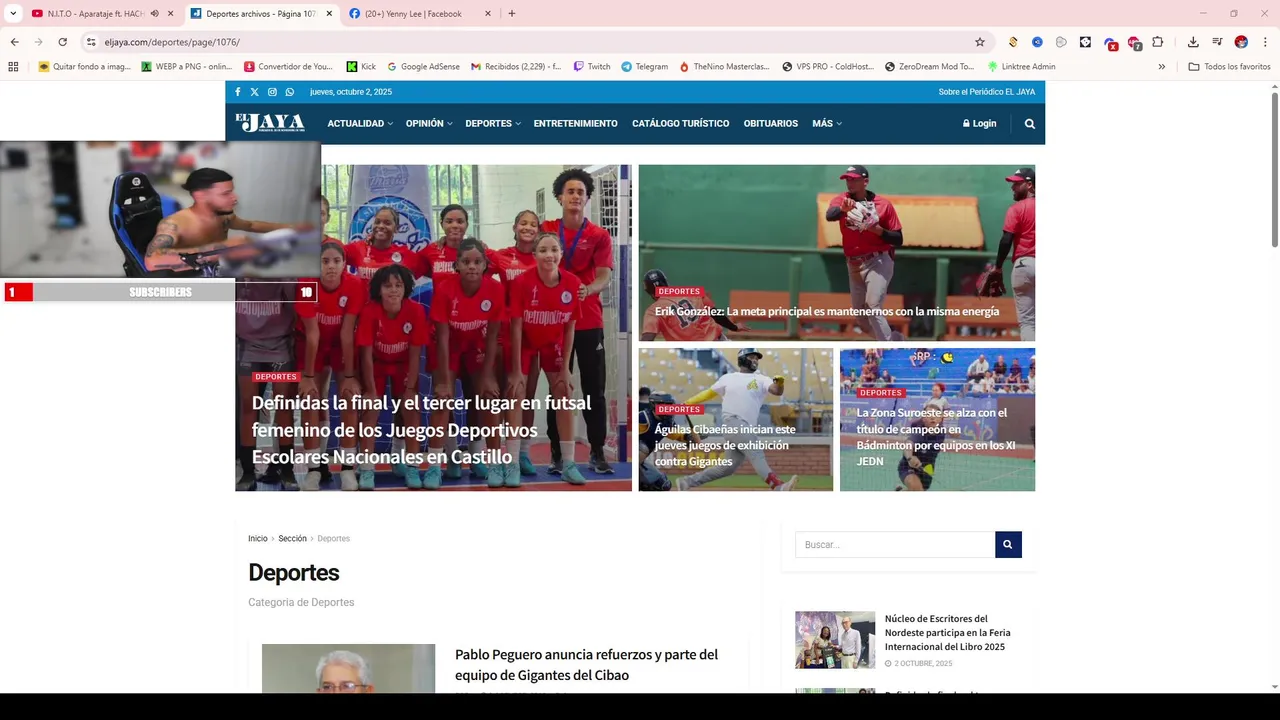The width and height of the screenshot is (1280, 720).
Task: Click the adblock extension icon with badge 7
Action: [x=1134, y=42]
